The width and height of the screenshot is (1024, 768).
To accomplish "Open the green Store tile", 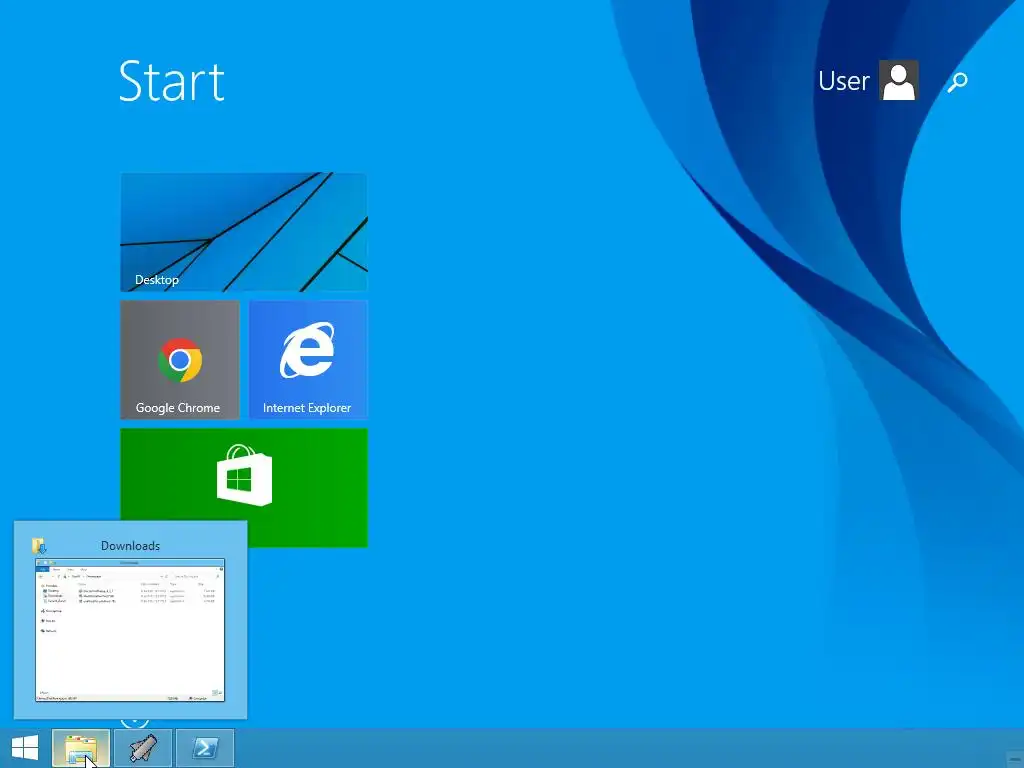I will pos(244,487).
